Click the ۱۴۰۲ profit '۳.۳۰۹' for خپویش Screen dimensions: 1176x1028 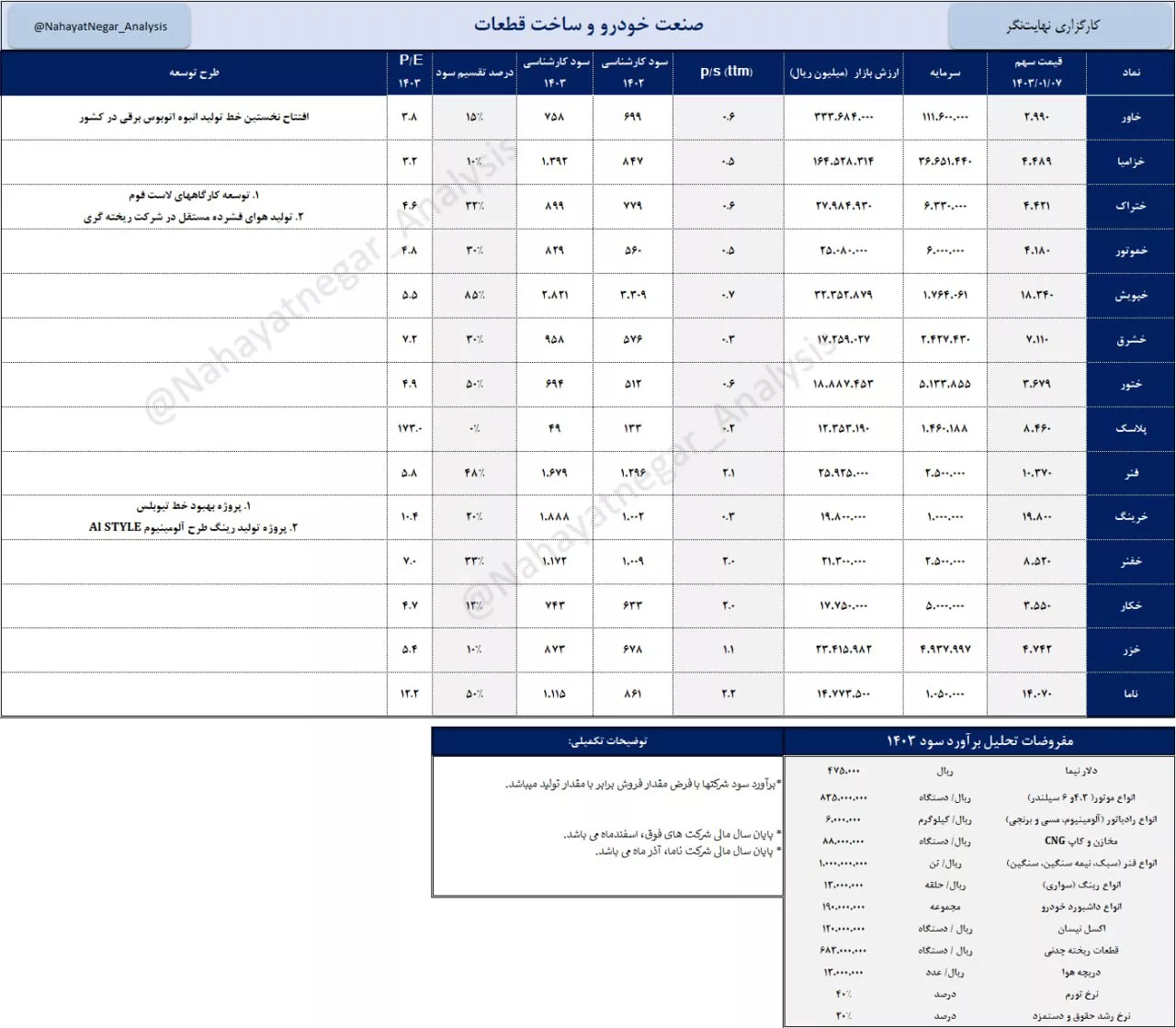[x=633, y=295]
